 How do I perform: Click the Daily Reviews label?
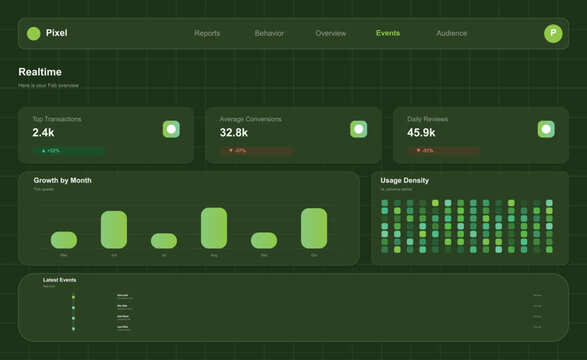click(428, 119)
